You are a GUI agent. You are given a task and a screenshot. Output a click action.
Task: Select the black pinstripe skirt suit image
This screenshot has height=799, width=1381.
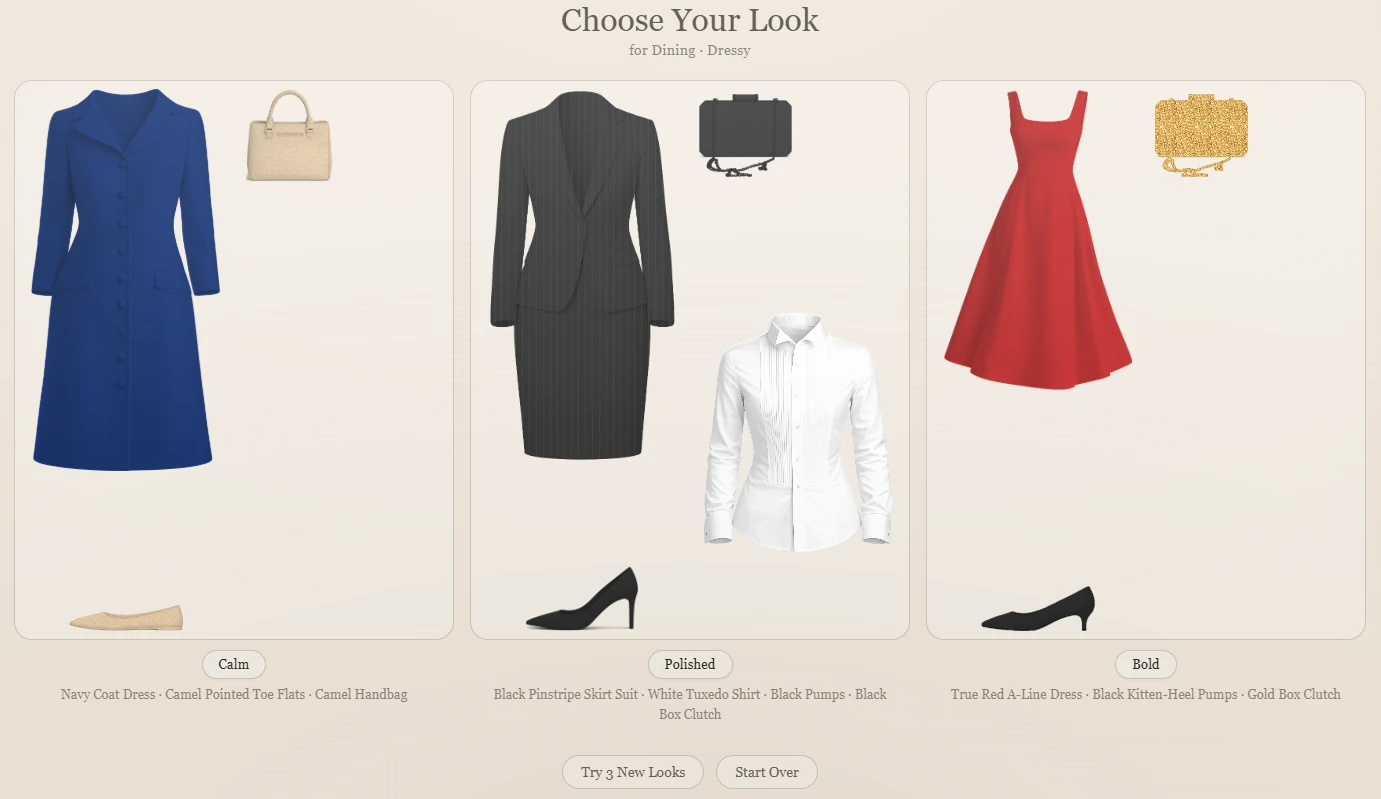point(582,275)
